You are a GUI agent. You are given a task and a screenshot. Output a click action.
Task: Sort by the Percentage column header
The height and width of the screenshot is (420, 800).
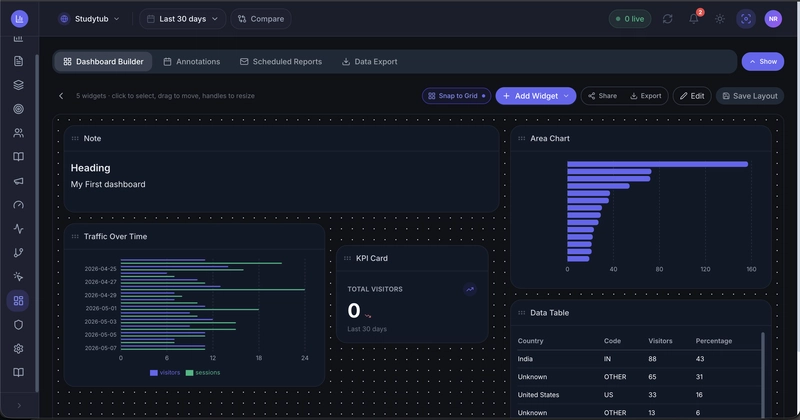click(x=714, y=341)
